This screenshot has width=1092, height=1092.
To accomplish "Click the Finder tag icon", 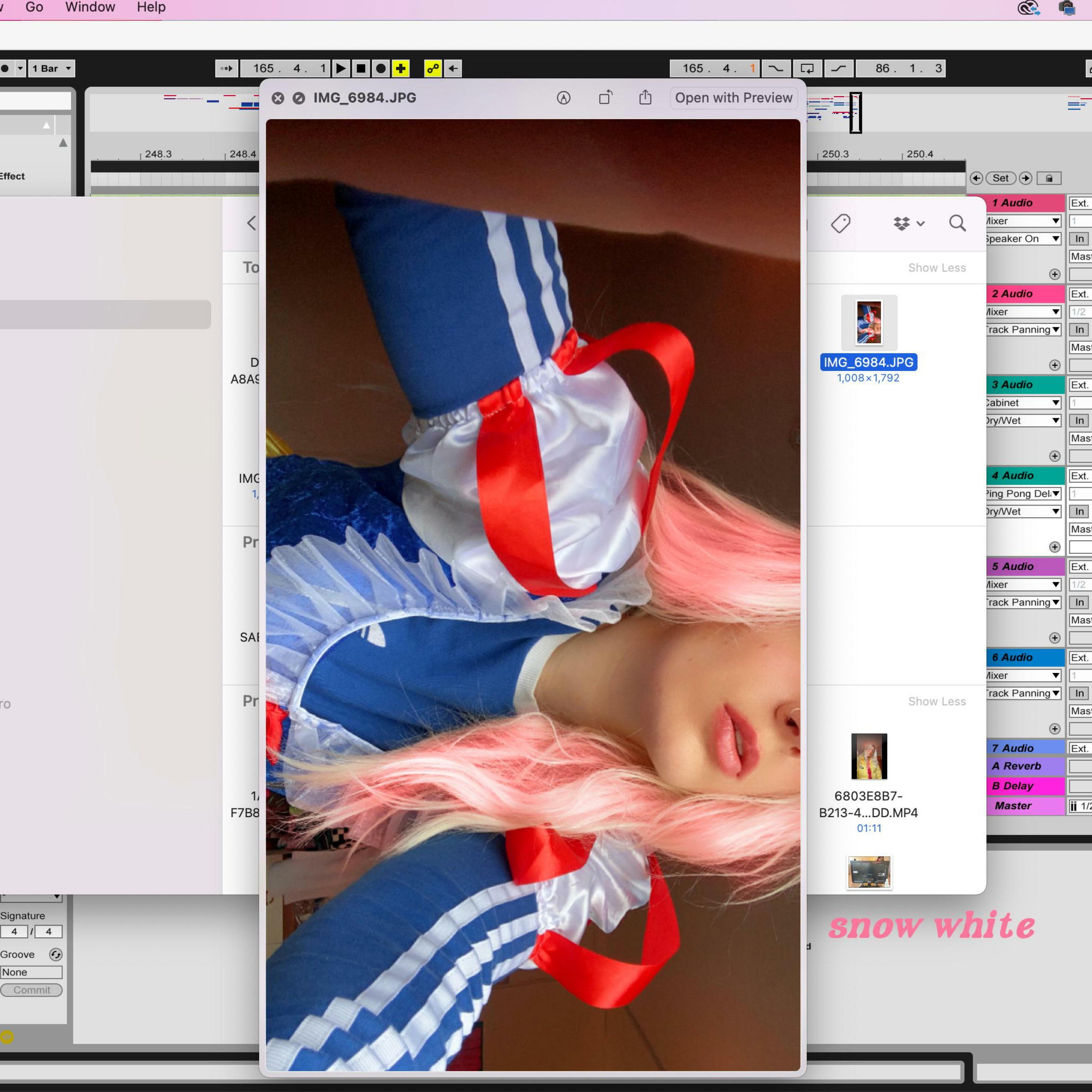I will tap(841, 223).
